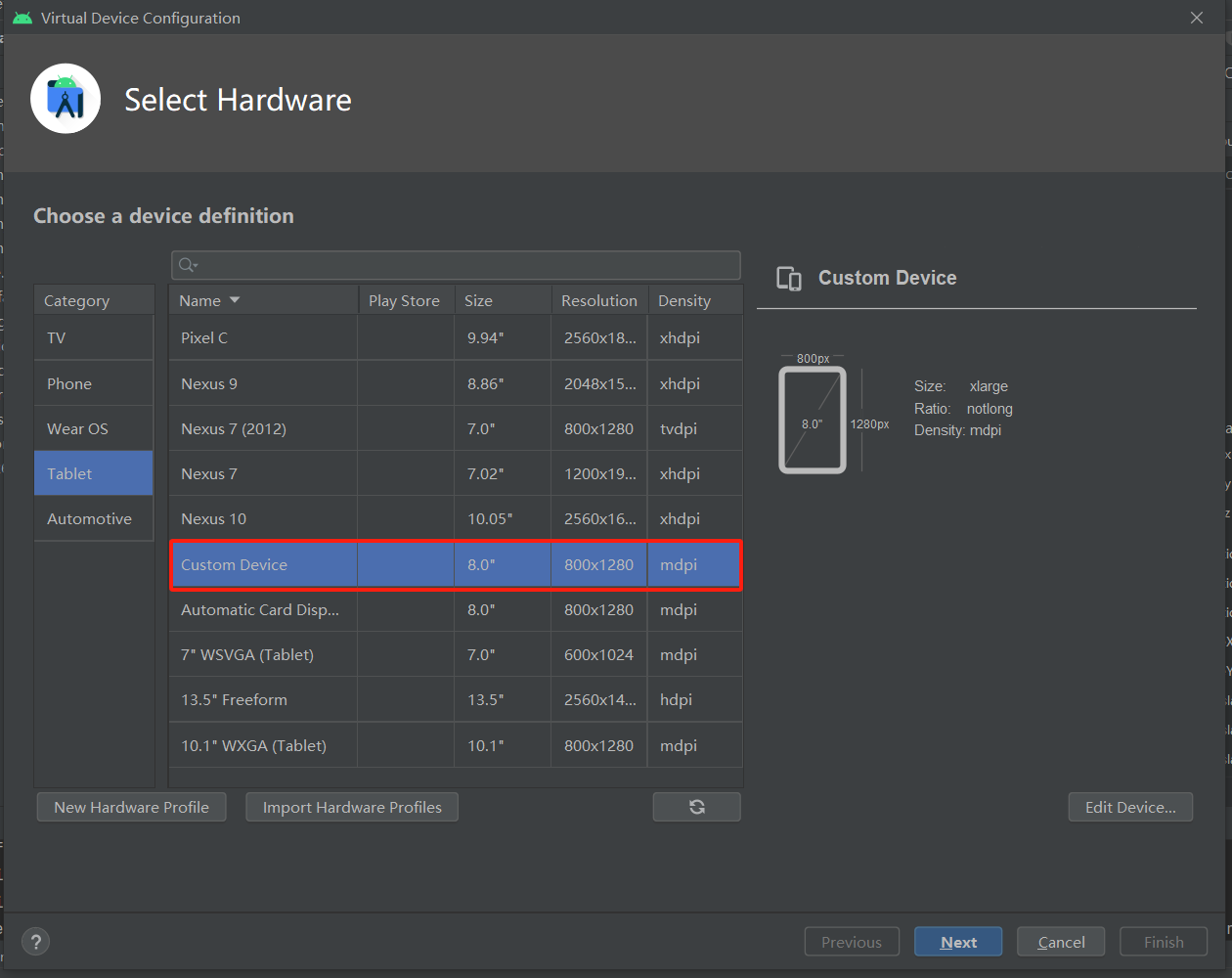This screenshot has height=978, width=1232.
Task: Click the 10.1" size cell
Action: [x=503, y=745]
